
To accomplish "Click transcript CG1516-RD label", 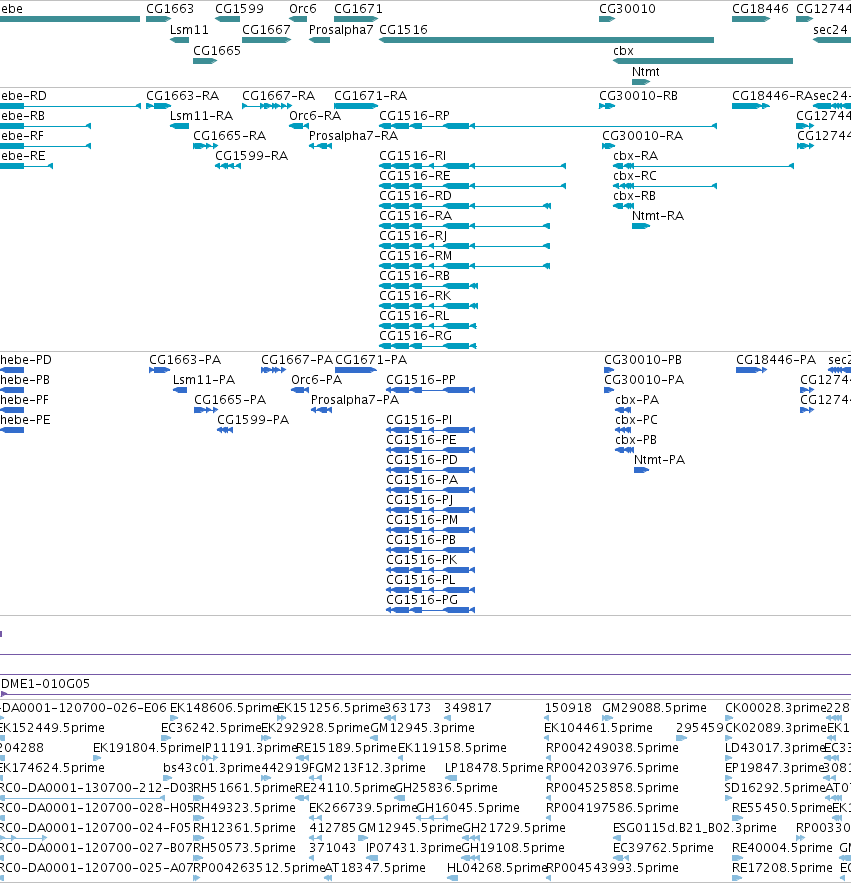I will [x=416, y=196].
